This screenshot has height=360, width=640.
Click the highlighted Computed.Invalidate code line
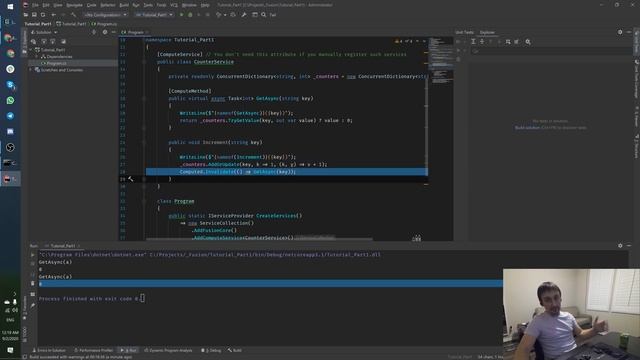click(287, 172)
